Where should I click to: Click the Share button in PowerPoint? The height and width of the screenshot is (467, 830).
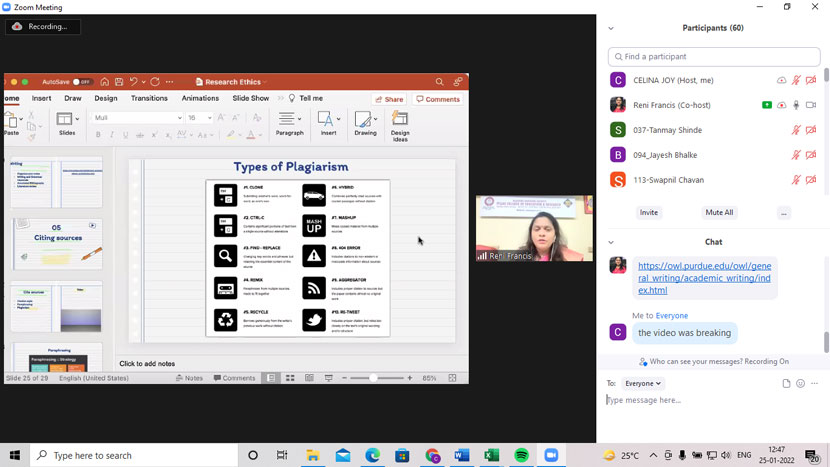389,99
